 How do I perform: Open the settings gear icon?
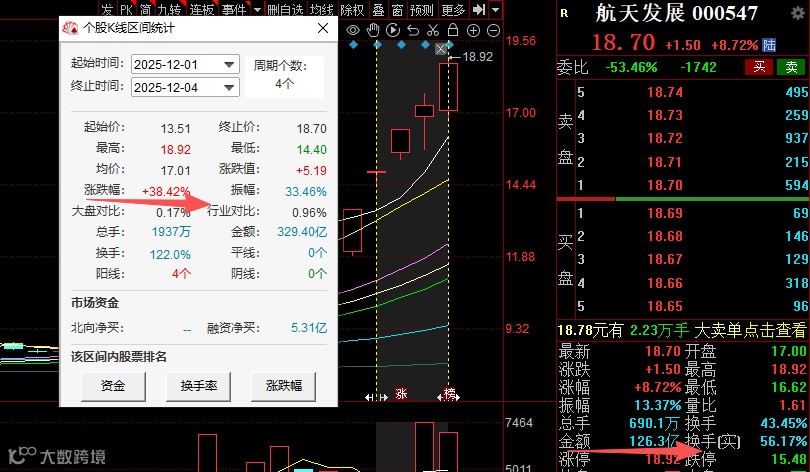pos(798,13)
